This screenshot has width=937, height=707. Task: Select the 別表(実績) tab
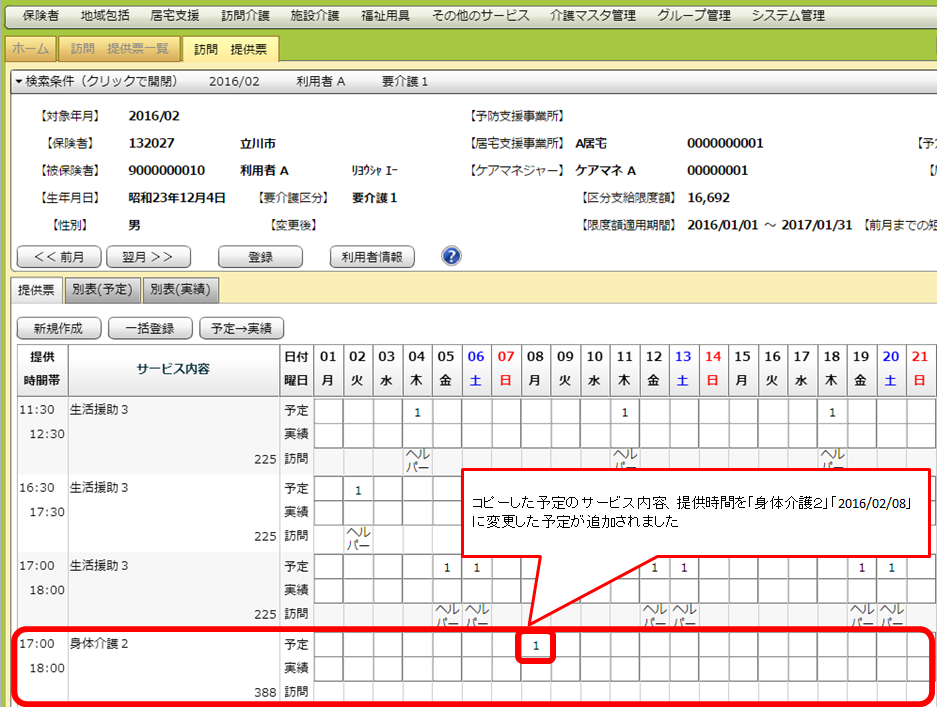click(x=180, y=290)
